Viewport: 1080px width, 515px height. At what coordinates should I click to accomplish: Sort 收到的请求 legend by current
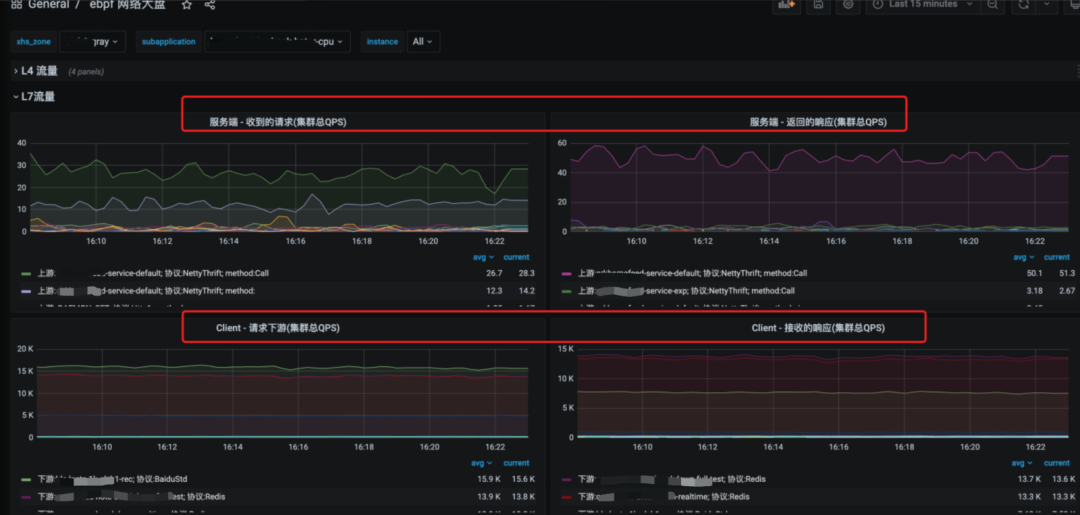pos(517,257)
